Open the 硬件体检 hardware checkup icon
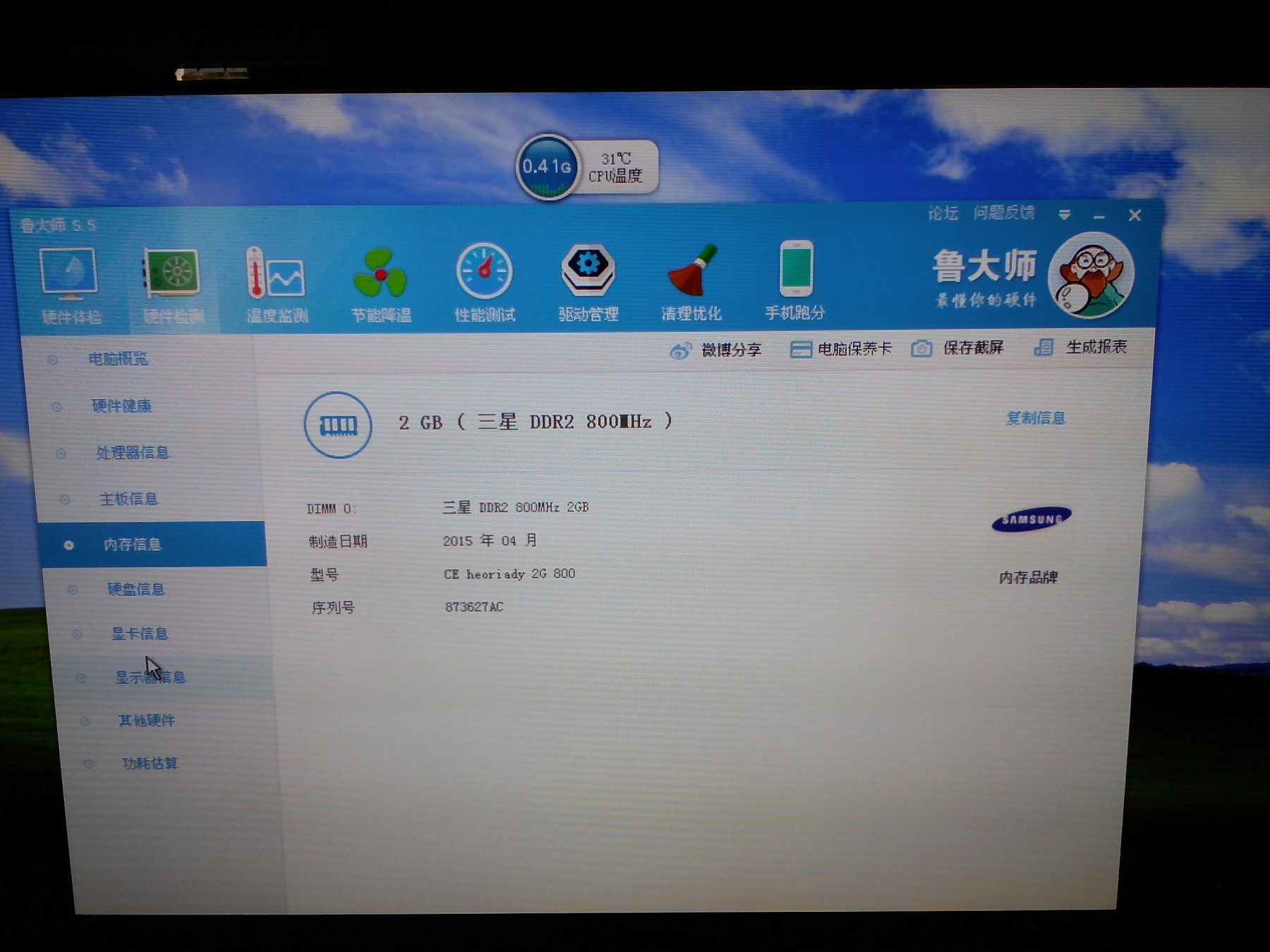The height and width of the screenshot is (952, 1270). coord(69,286)
